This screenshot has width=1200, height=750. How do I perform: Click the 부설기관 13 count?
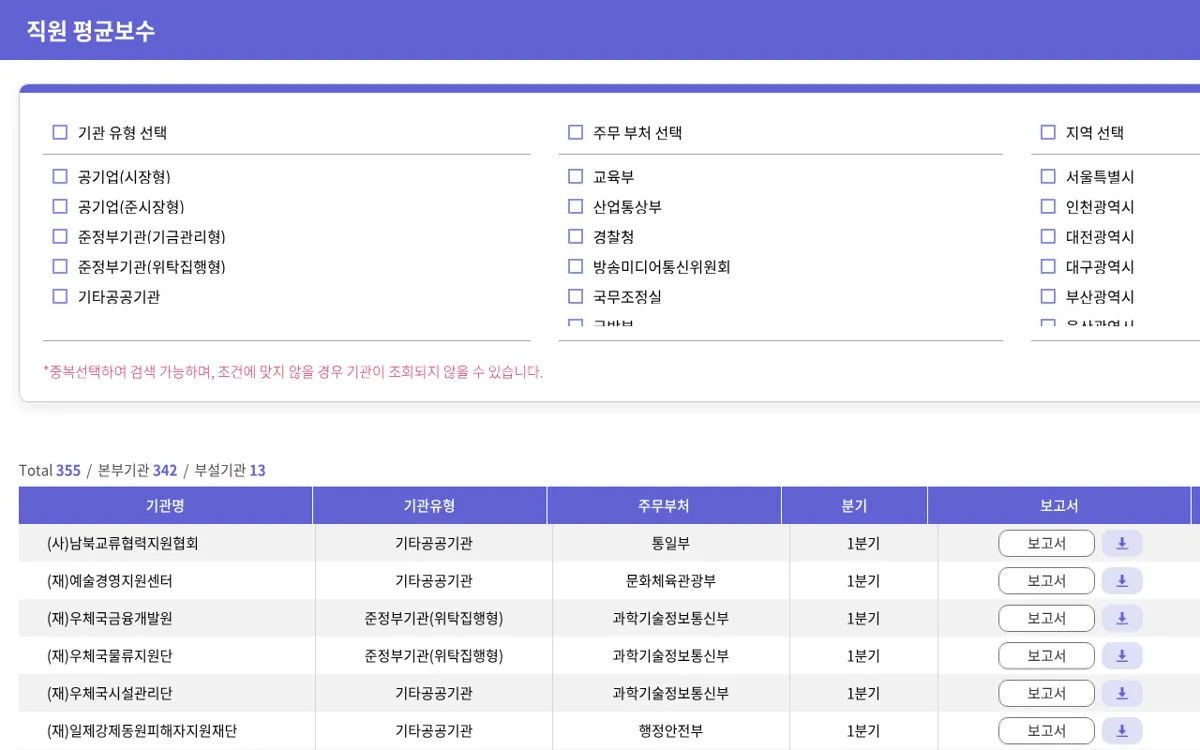click(x=230, y=470)
